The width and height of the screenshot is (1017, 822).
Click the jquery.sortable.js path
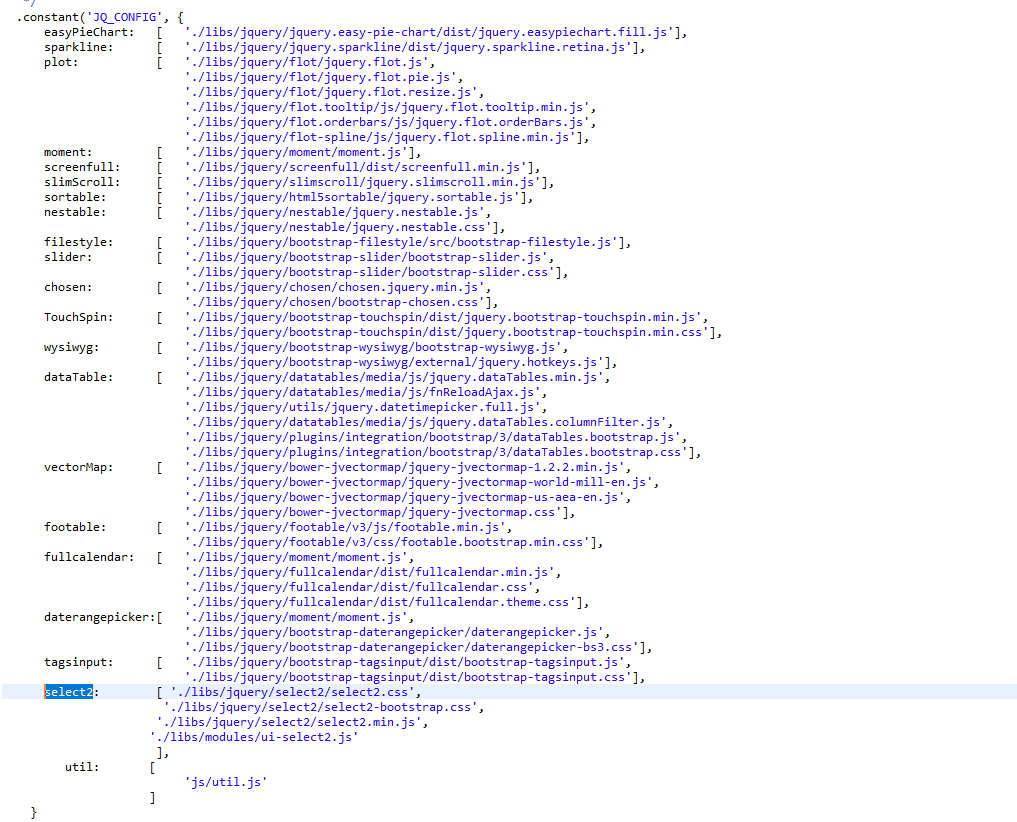pos(353,197)
